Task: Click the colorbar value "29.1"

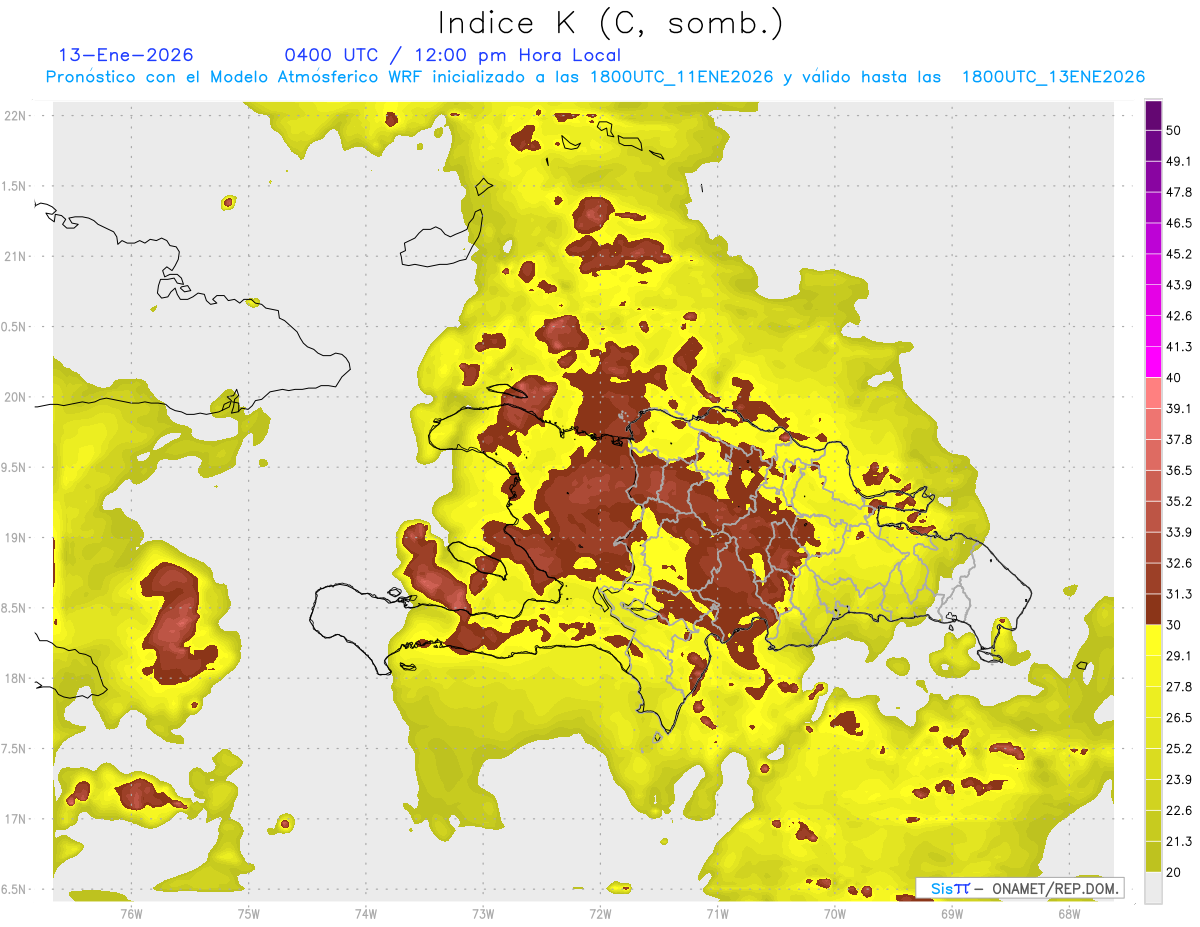Action: [x=1179, y=656]
